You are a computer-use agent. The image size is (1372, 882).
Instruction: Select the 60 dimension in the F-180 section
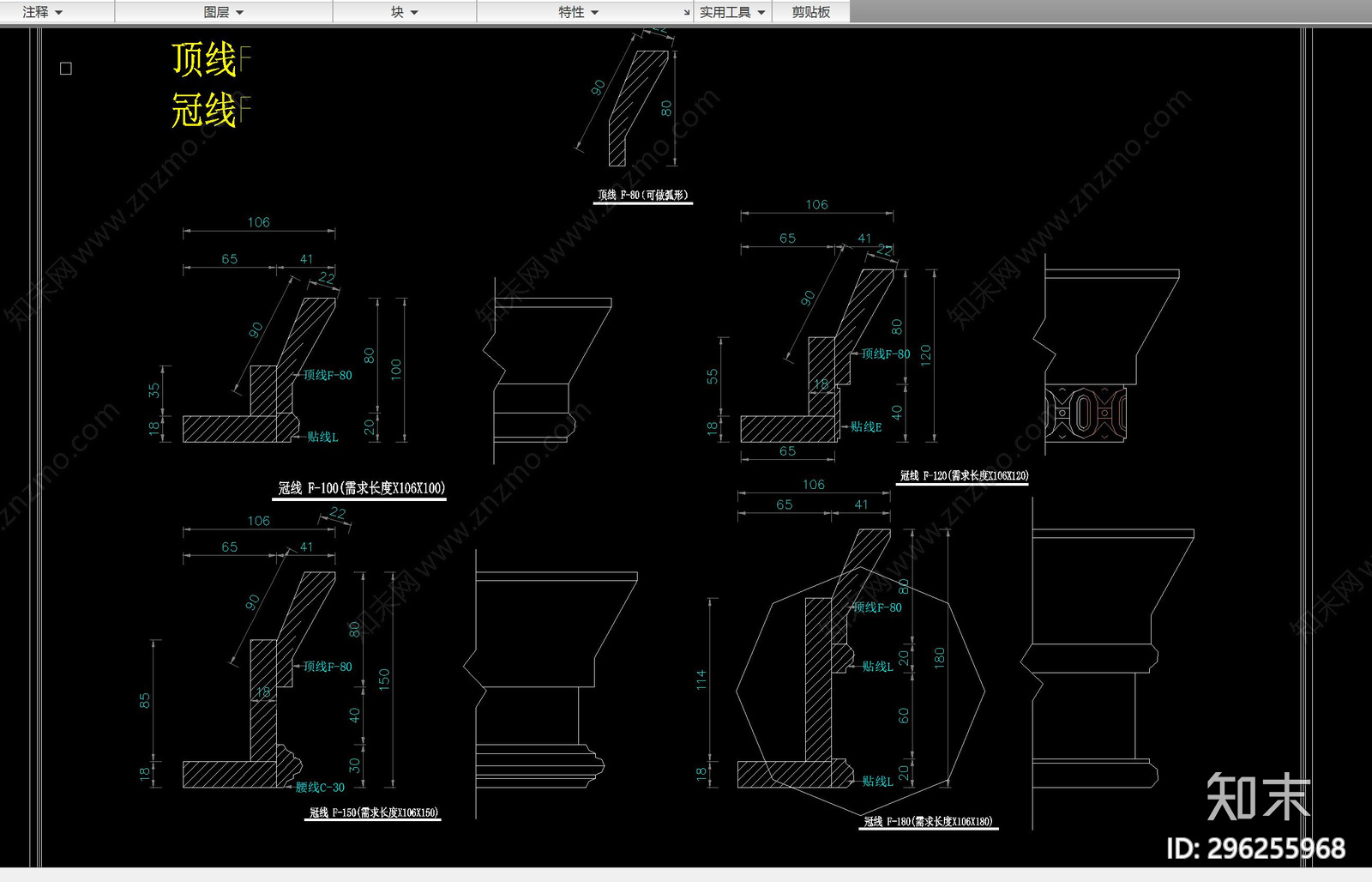point(903,716)
